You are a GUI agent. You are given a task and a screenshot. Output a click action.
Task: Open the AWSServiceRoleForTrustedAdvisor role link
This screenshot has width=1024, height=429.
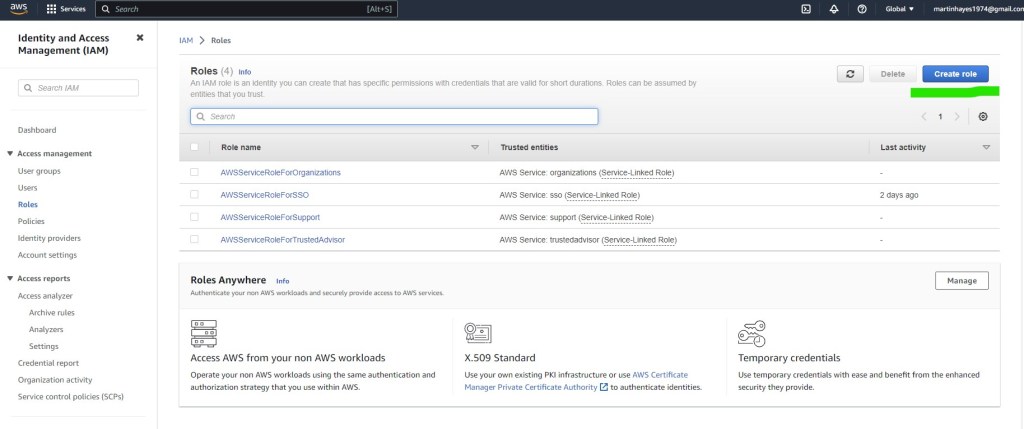pyautogui.click(x=282, y=240)
